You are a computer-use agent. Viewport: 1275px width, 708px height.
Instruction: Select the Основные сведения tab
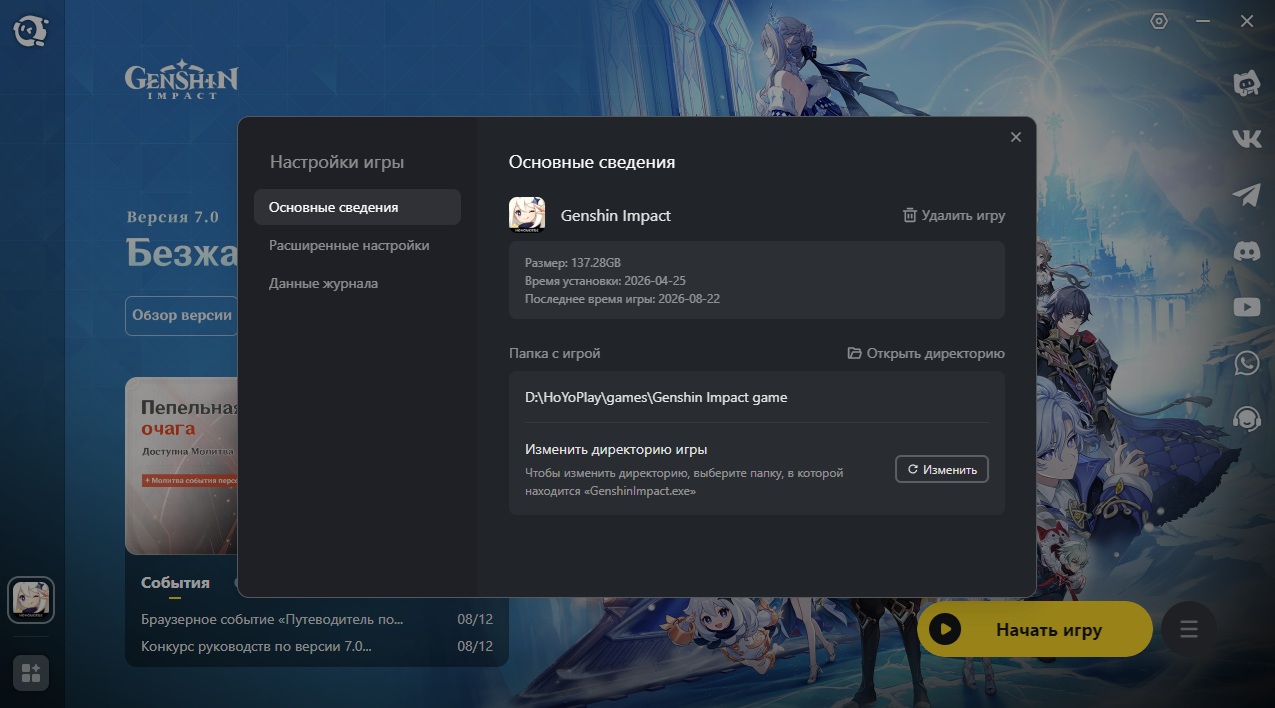click(357, 207)
